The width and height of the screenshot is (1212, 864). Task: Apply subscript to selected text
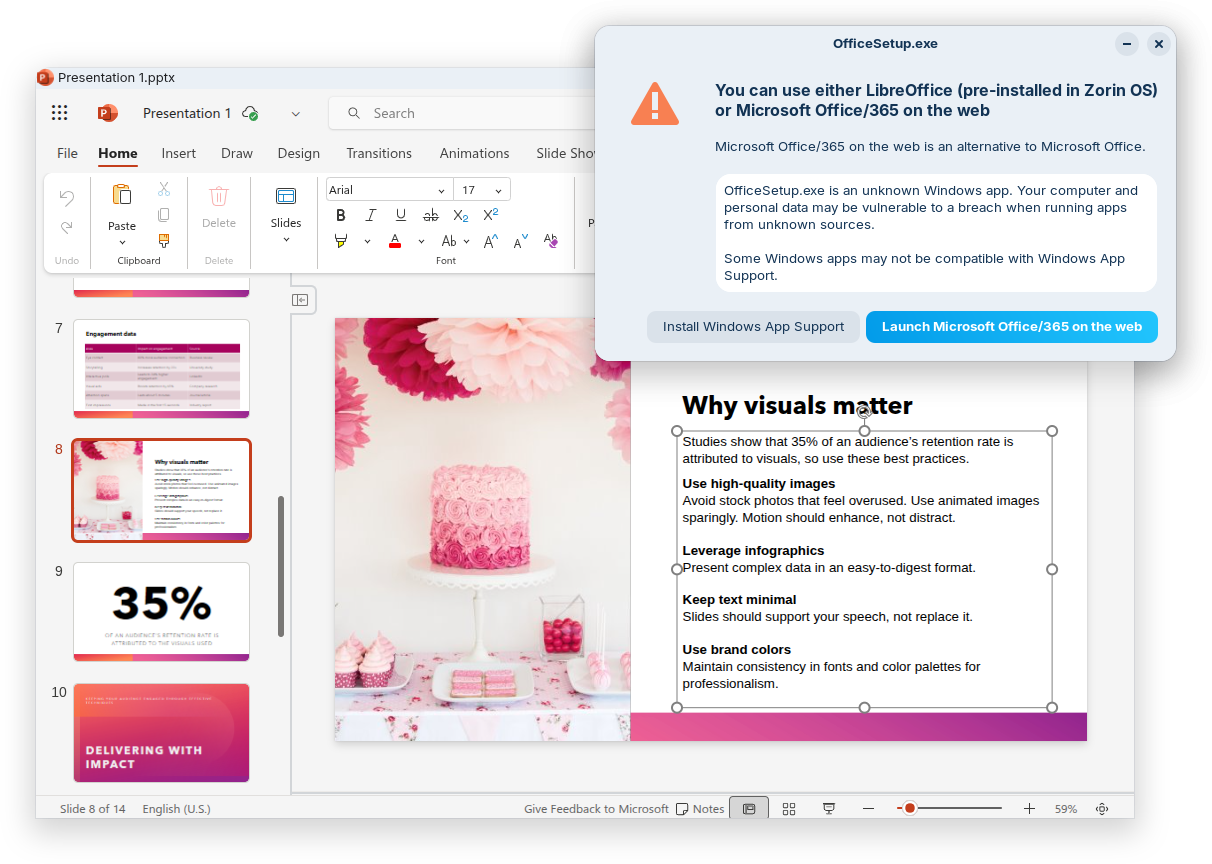point(460,215)
